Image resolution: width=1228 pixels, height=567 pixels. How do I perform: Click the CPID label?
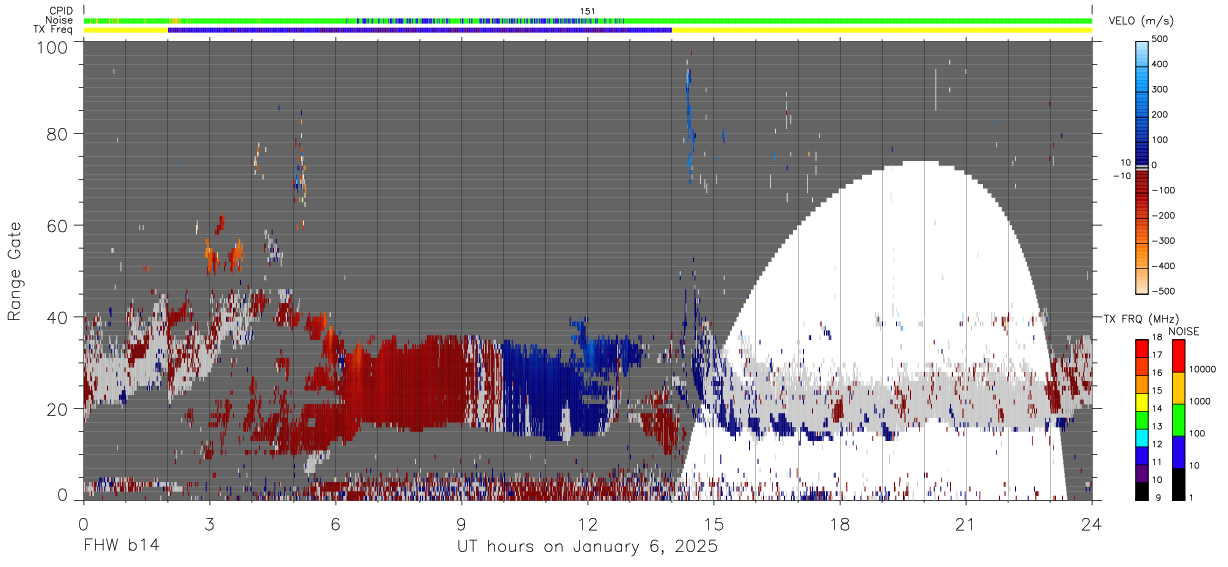[x=61, y=11]
